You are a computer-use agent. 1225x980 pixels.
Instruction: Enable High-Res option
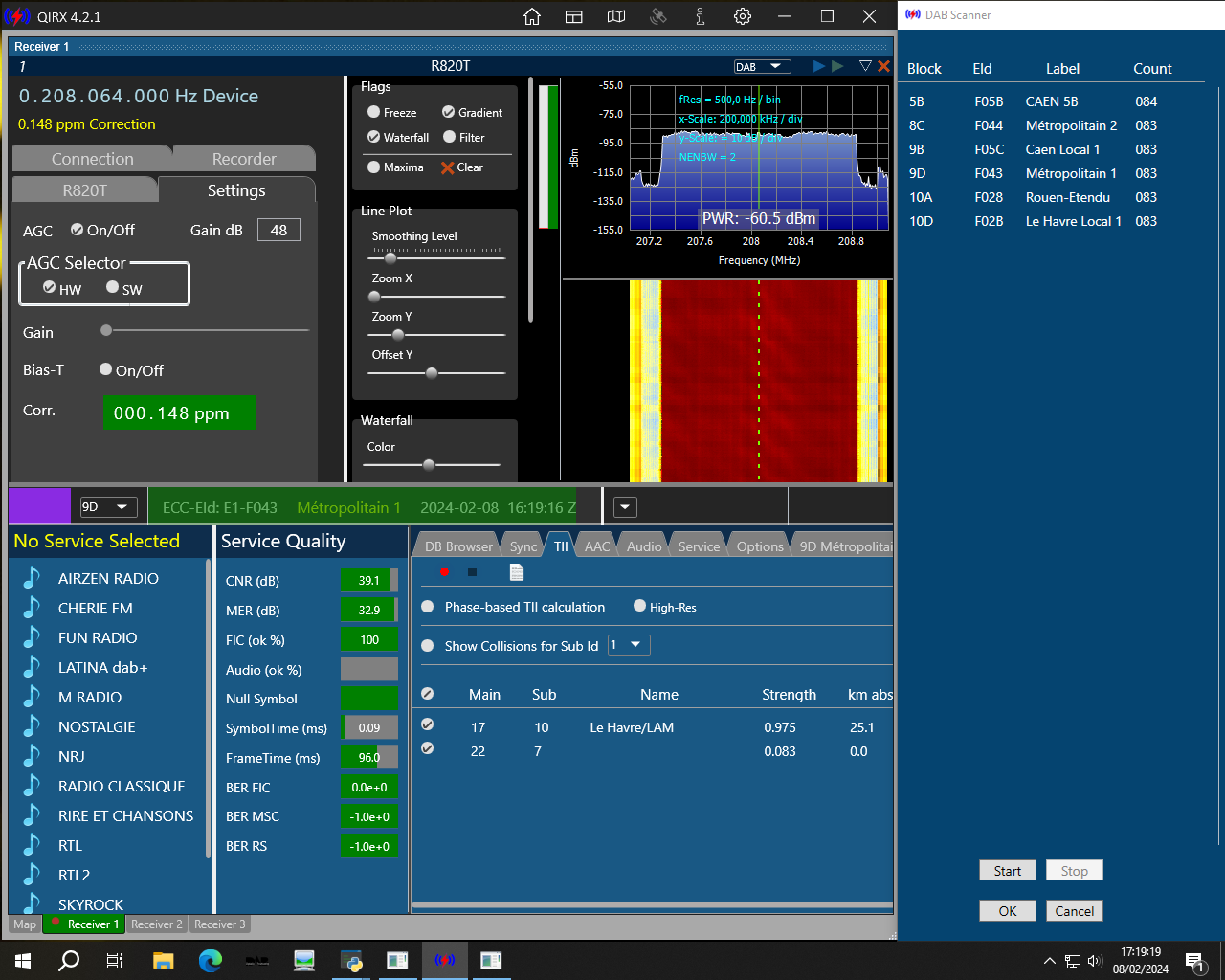640,606
